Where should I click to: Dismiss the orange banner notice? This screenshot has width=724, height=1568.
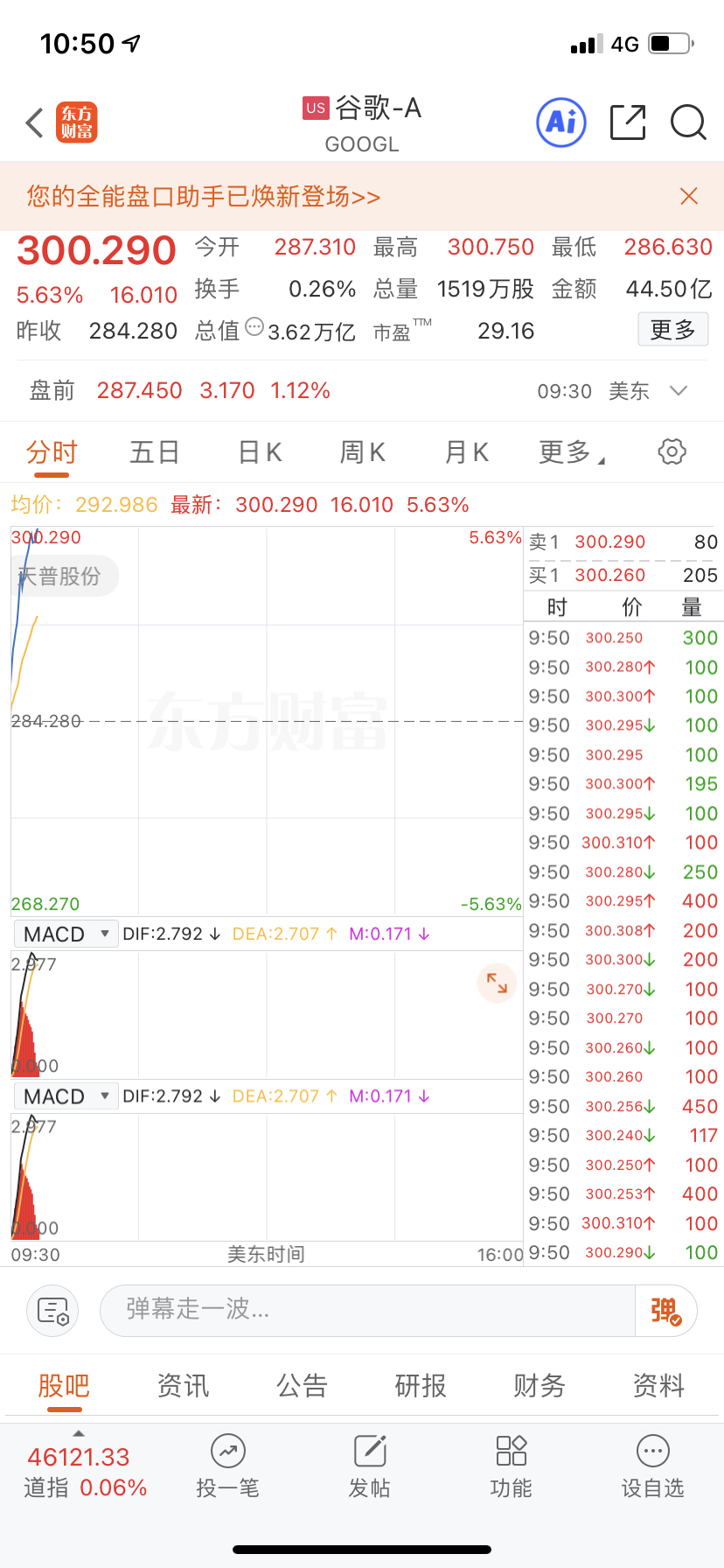(689, 196)
